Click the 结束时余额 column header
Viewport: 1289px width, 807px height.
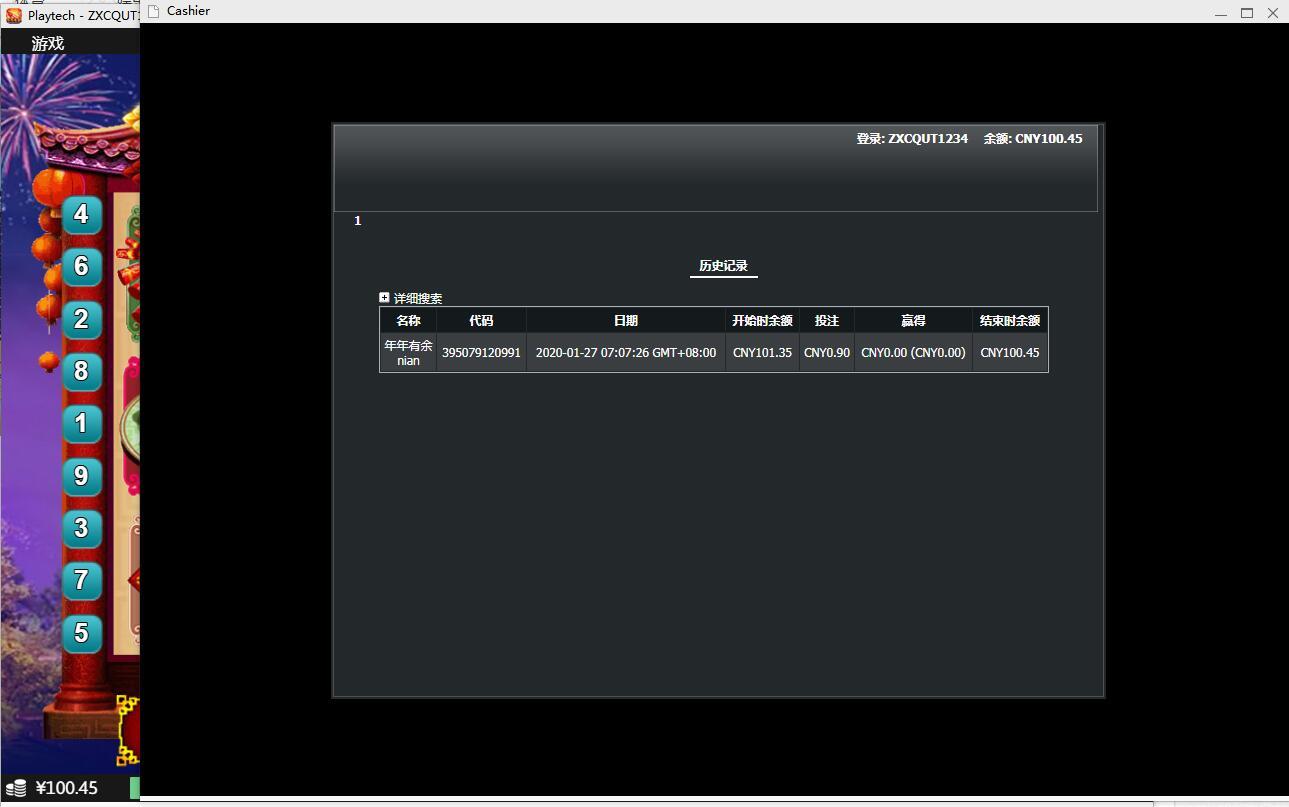pyautogui.click(x=1010, y=321)
